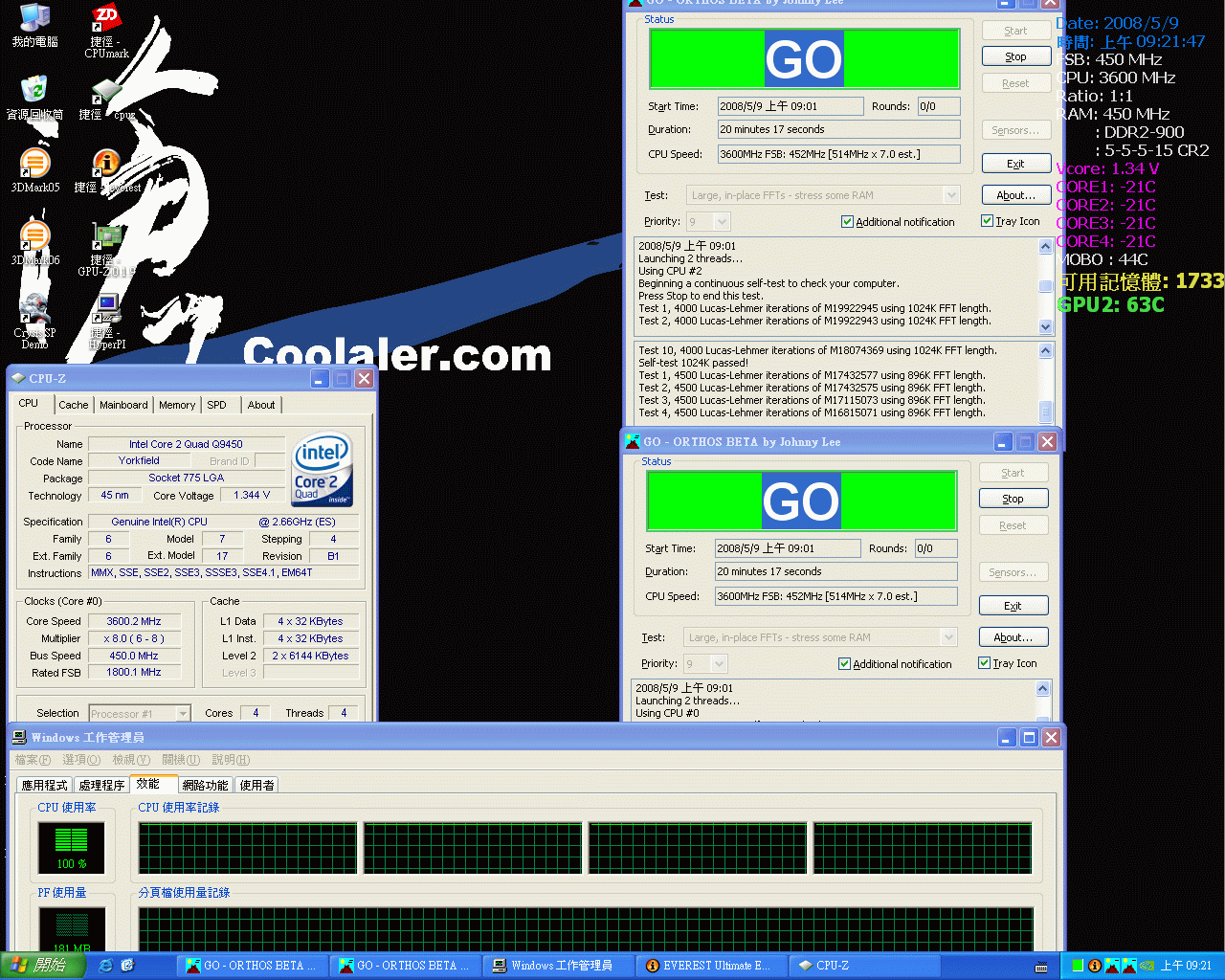Screen dimensions: 1225x980
Task: Click Stop in the upper ORTHOS window
Action: click(1016, 56)
